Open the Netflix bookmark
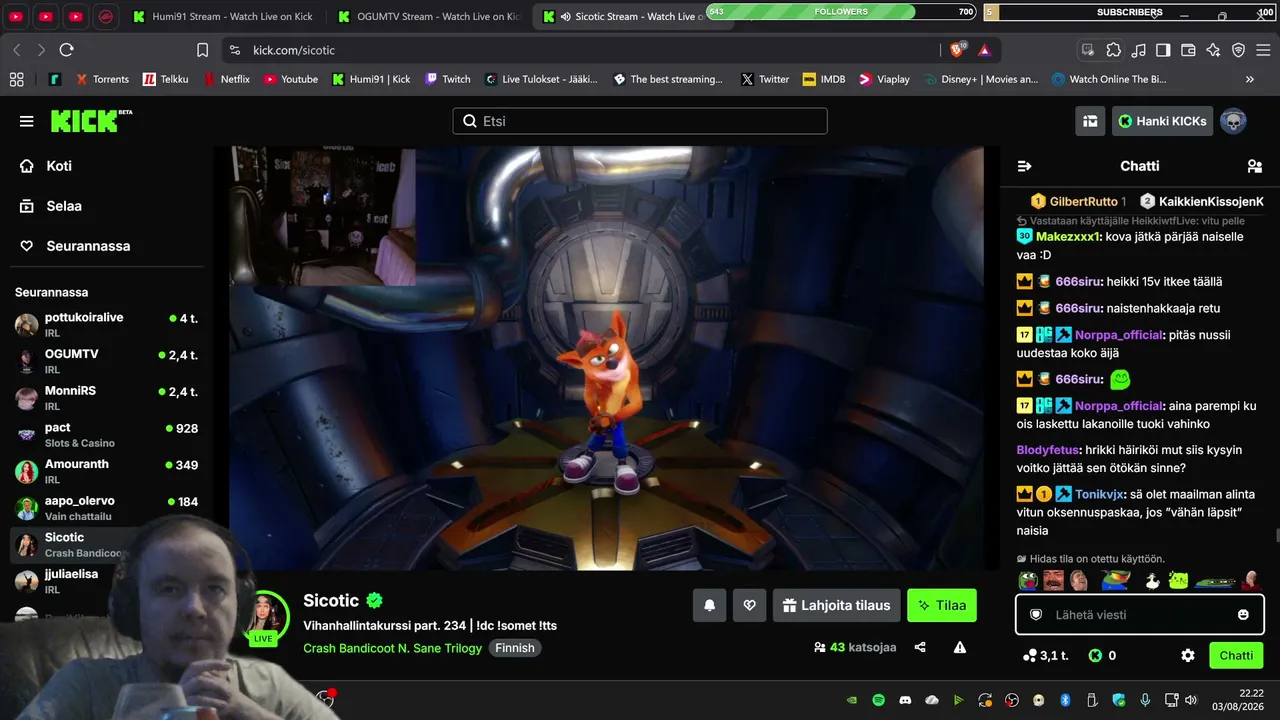 click(x=227, y=79)
